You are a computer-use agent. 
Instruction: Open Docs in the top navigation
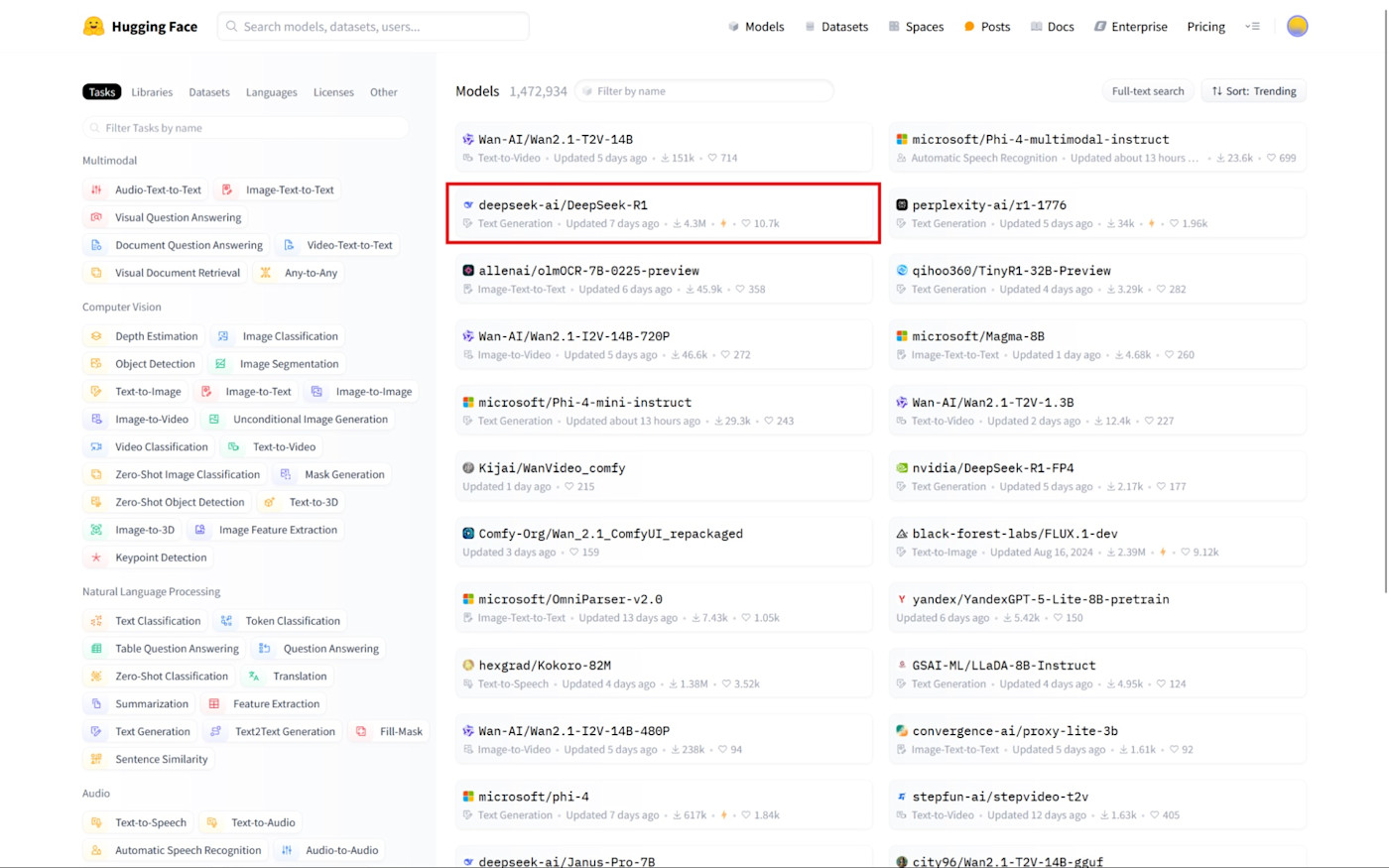click(x=1052, y=27)
